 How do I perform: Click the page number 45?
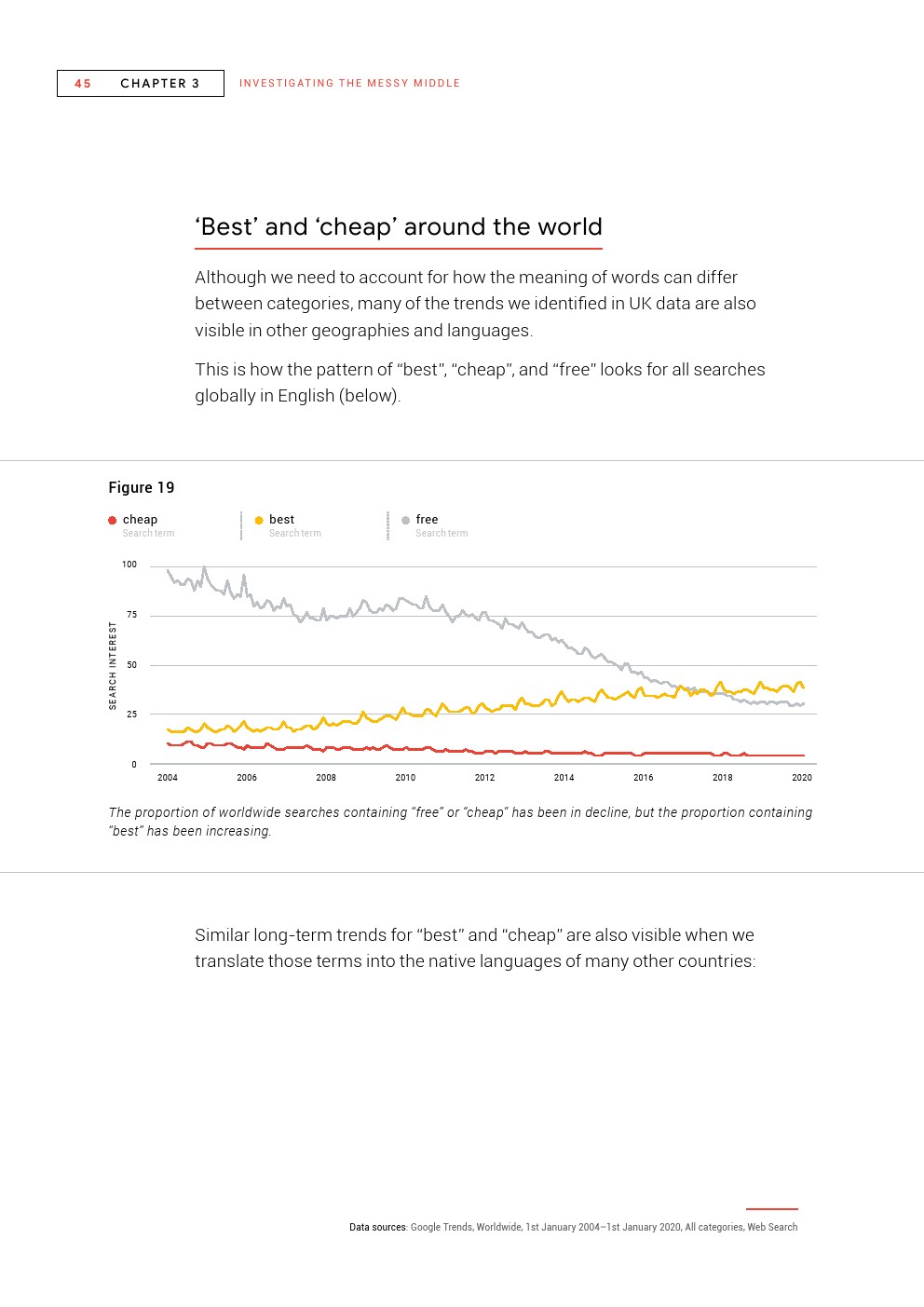pyautogui.click(x=83, y=84)
